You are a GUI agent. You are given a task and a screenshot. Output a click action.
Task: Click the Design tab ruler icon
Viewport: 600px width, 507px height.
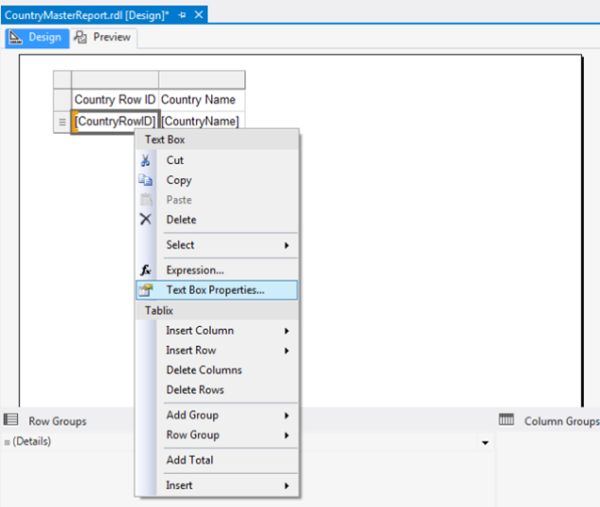[16, 37]
